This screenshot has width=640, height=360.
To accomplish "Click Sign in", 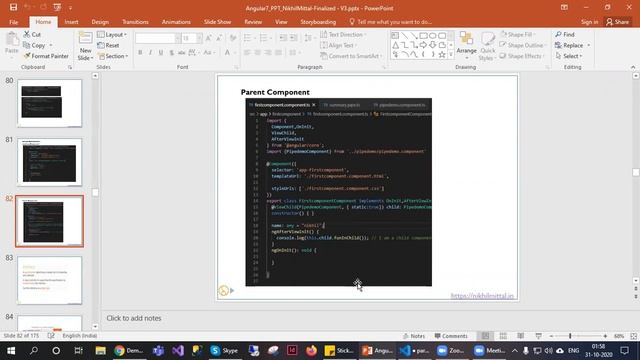I will point(589,22).
